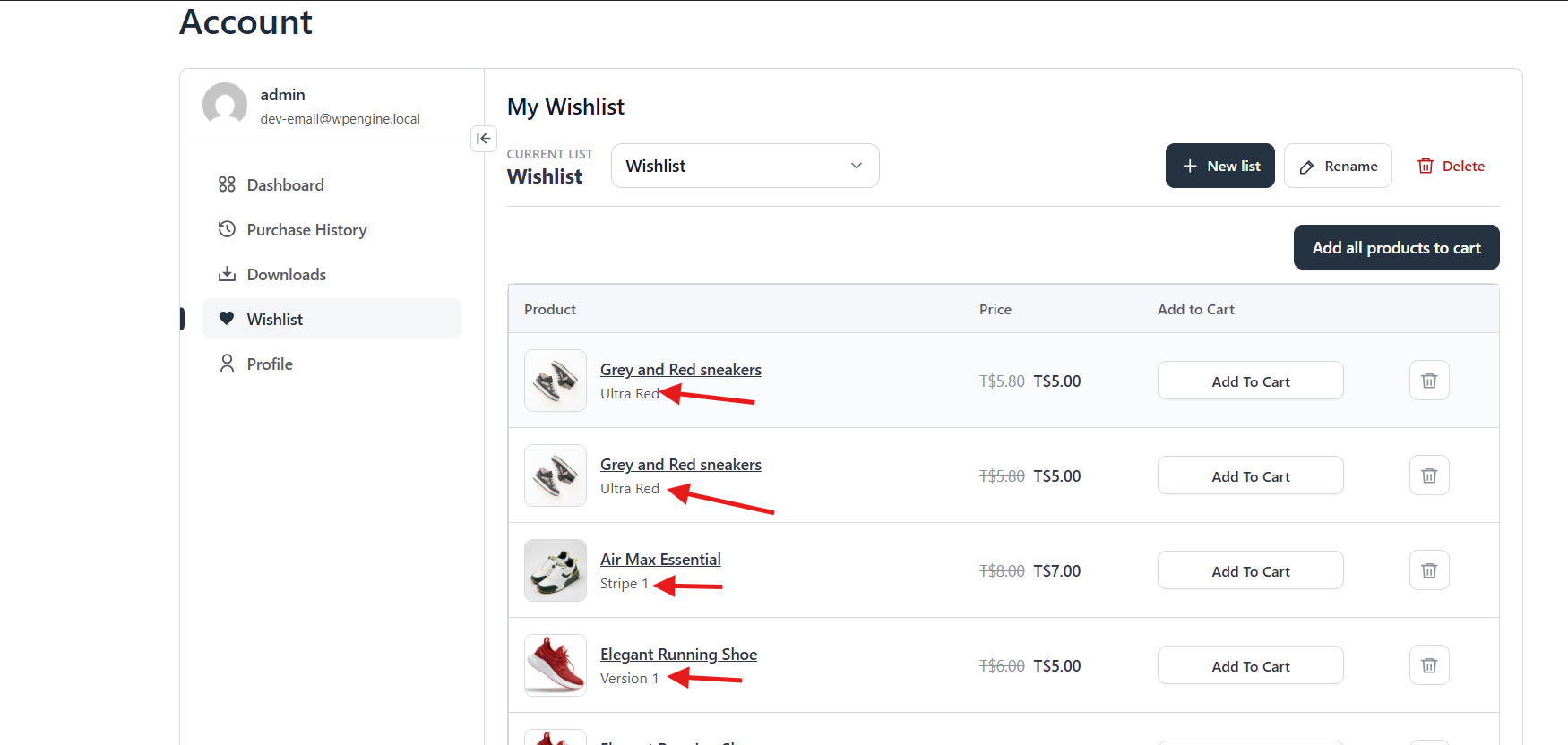Add Air Max Essential to cart
1568x745 pixels.
pos(1250,570)
